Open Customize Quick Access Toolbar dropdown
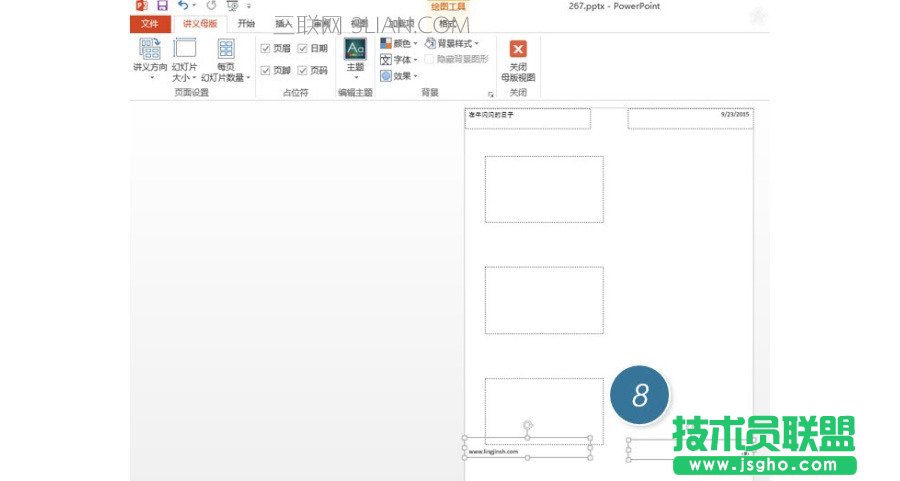 (x=249, y=6)
